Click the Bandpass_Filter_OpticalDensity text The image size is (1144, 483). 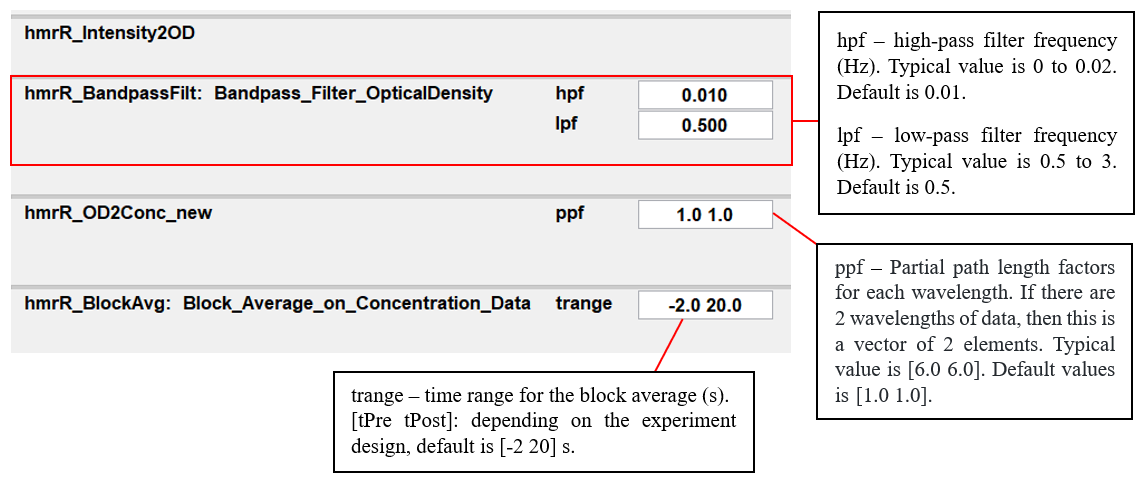pos(353,93)
